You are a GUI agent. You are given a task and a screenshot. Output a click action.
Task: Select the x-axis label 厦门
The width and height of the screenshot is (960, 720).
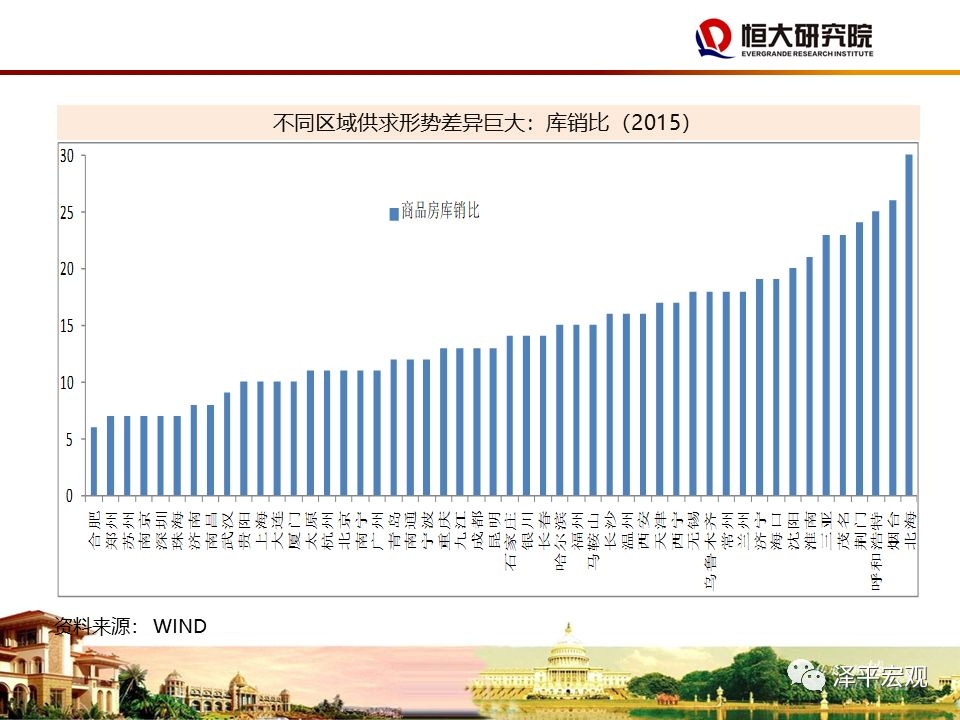click(294, 532)
